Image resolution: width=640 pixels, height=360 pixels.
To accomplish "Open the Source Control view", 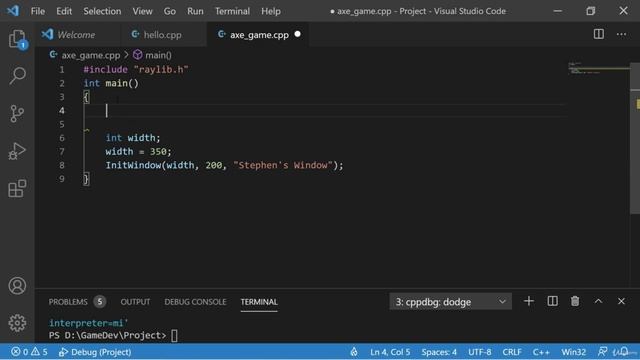I will (17, 113).
